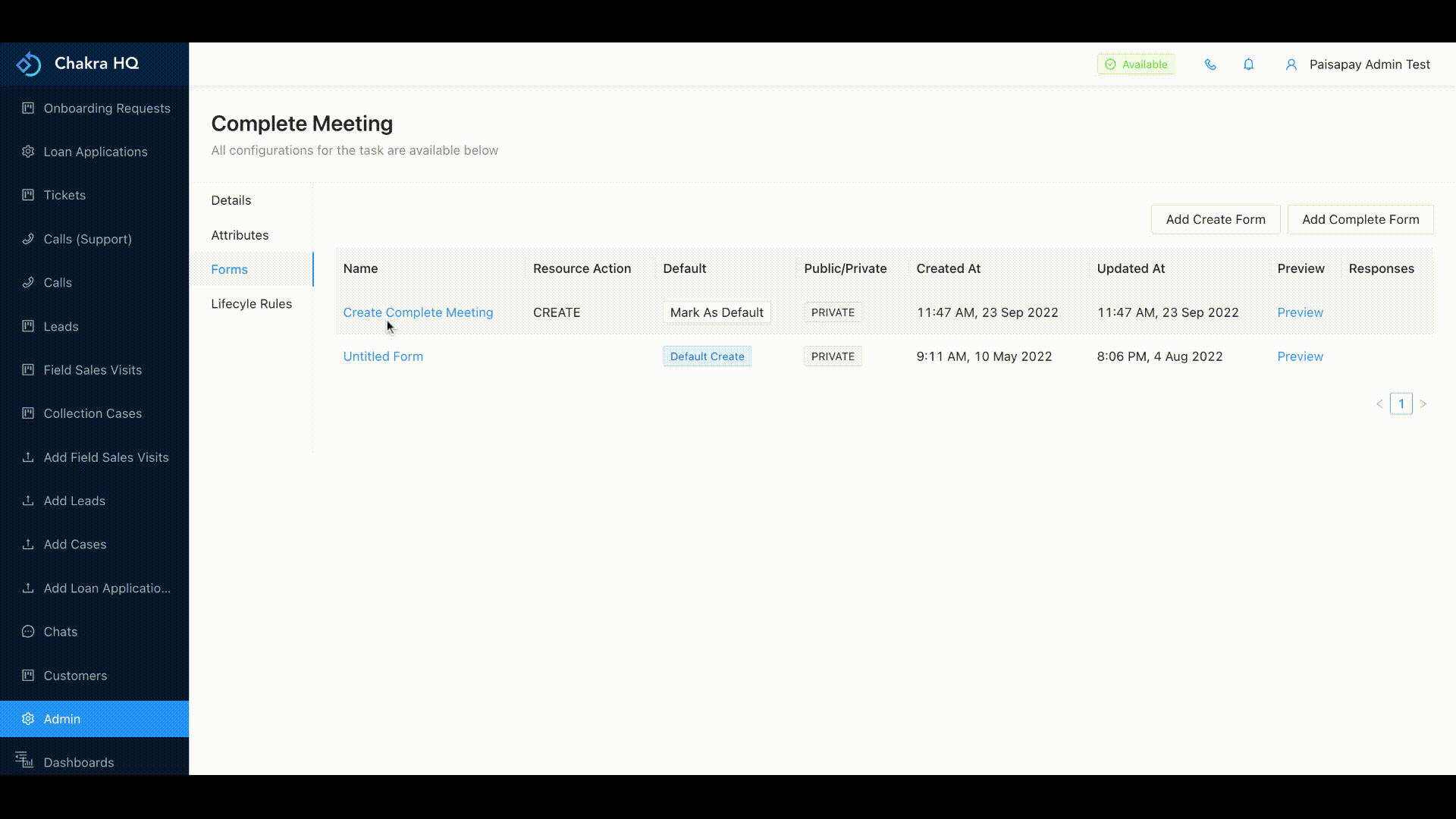Screen dimensions: 1456x819
Task: Mark Create Complete Meeting as default
Action: (716, 312)
